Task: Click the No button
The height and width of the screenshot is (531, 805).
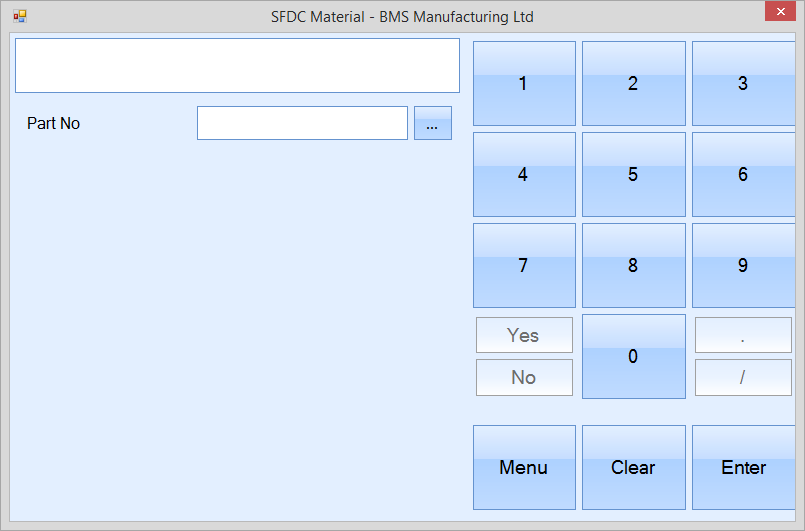Action: pyautogui.click(x=524, y=377)
